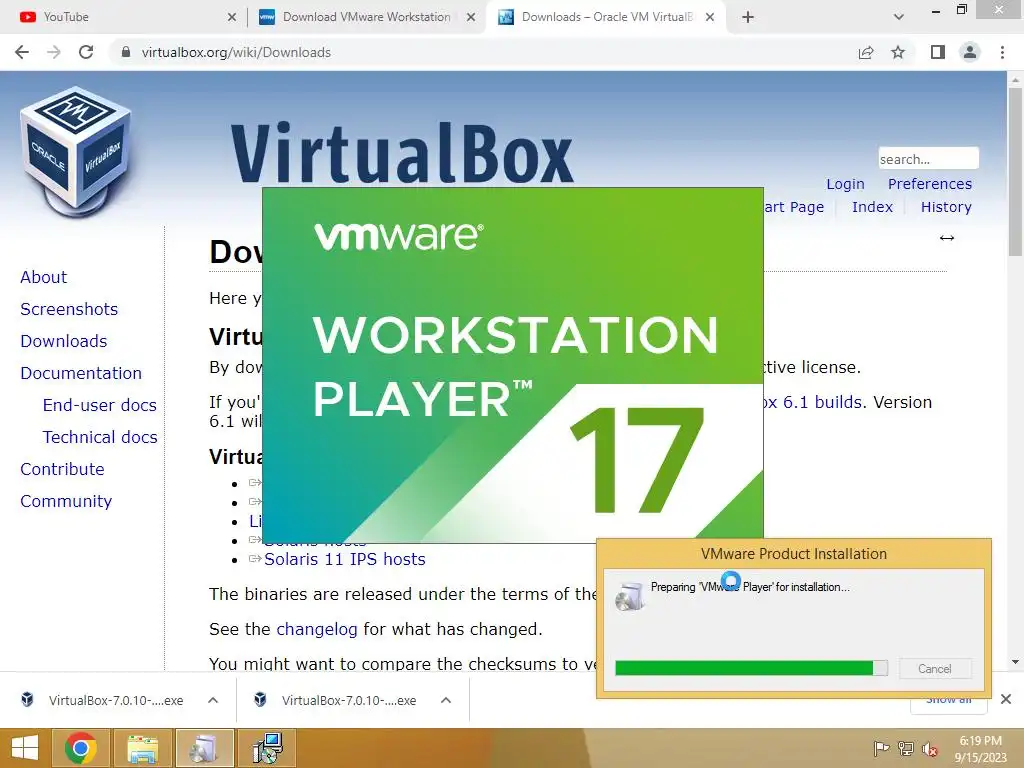Close the Oracle VM VirtualBox tab
The image size is (1024, 768).
click(x=711, y=18)
